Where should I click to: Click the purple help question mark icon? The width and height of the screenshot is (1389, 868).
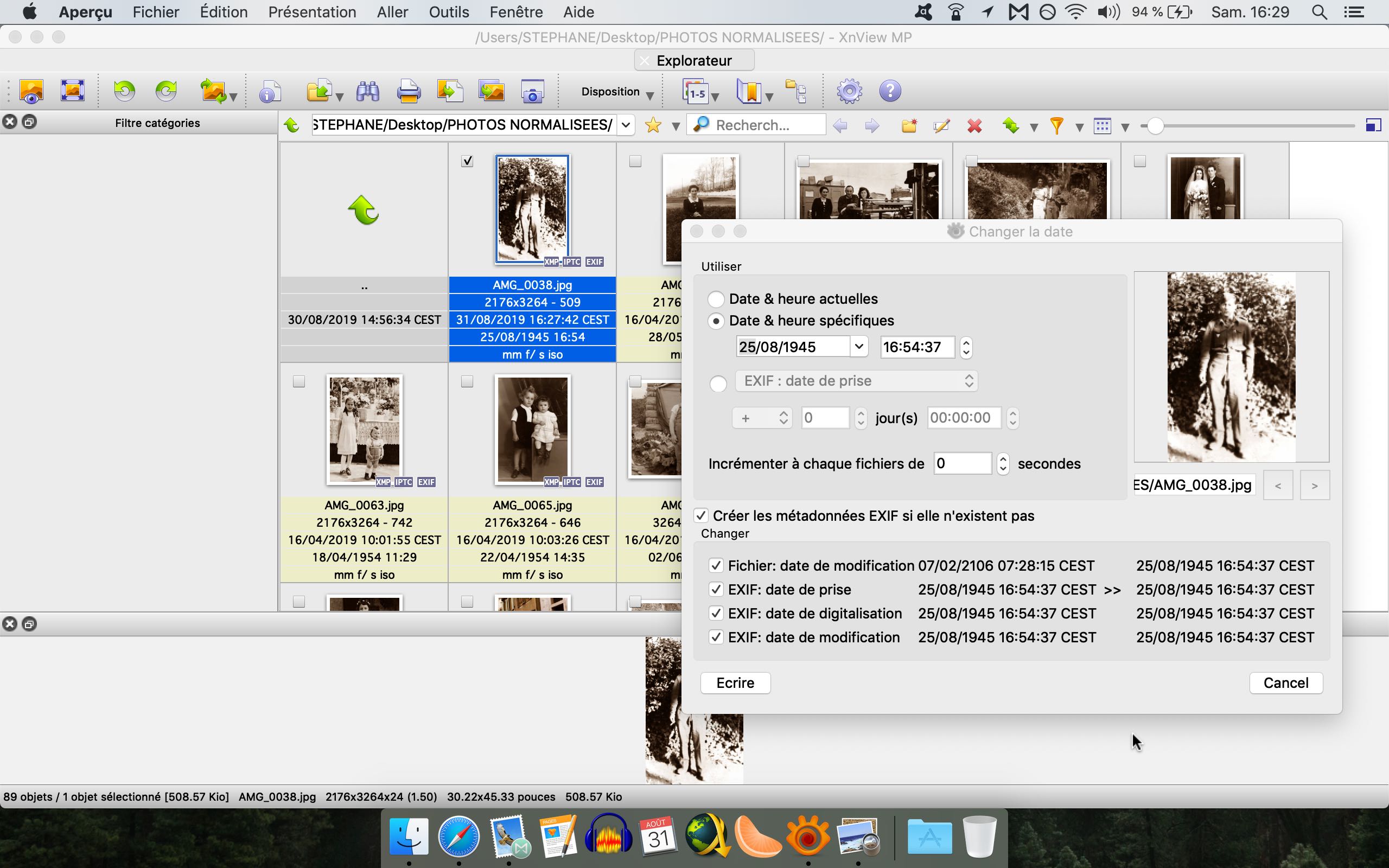click(x=890, y=91)
